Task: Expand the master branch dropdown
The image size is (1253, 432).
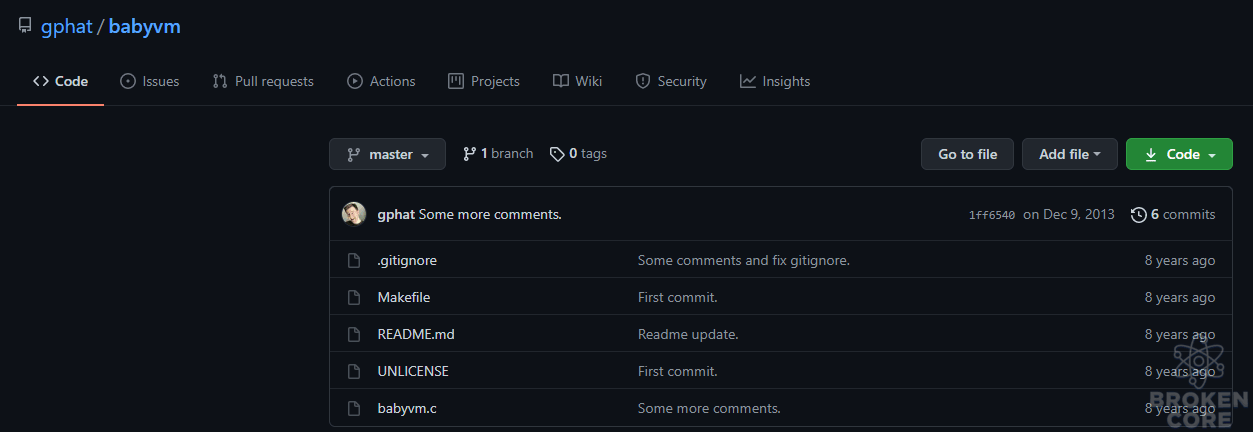Action: pos(387,154)
